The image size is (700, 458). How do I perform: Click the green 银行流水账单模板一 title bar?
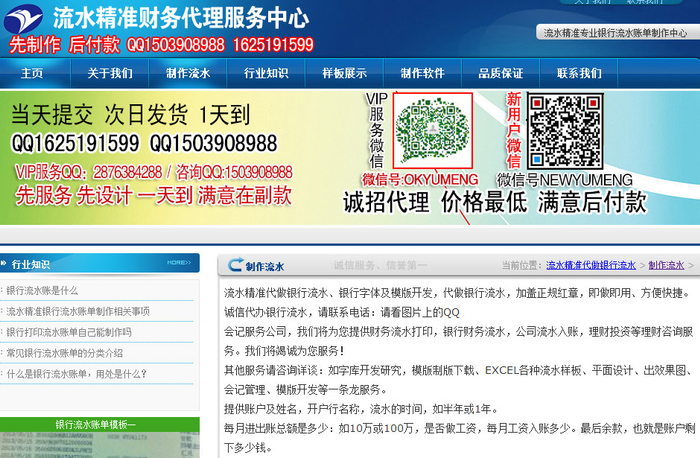tap(100, 424)
